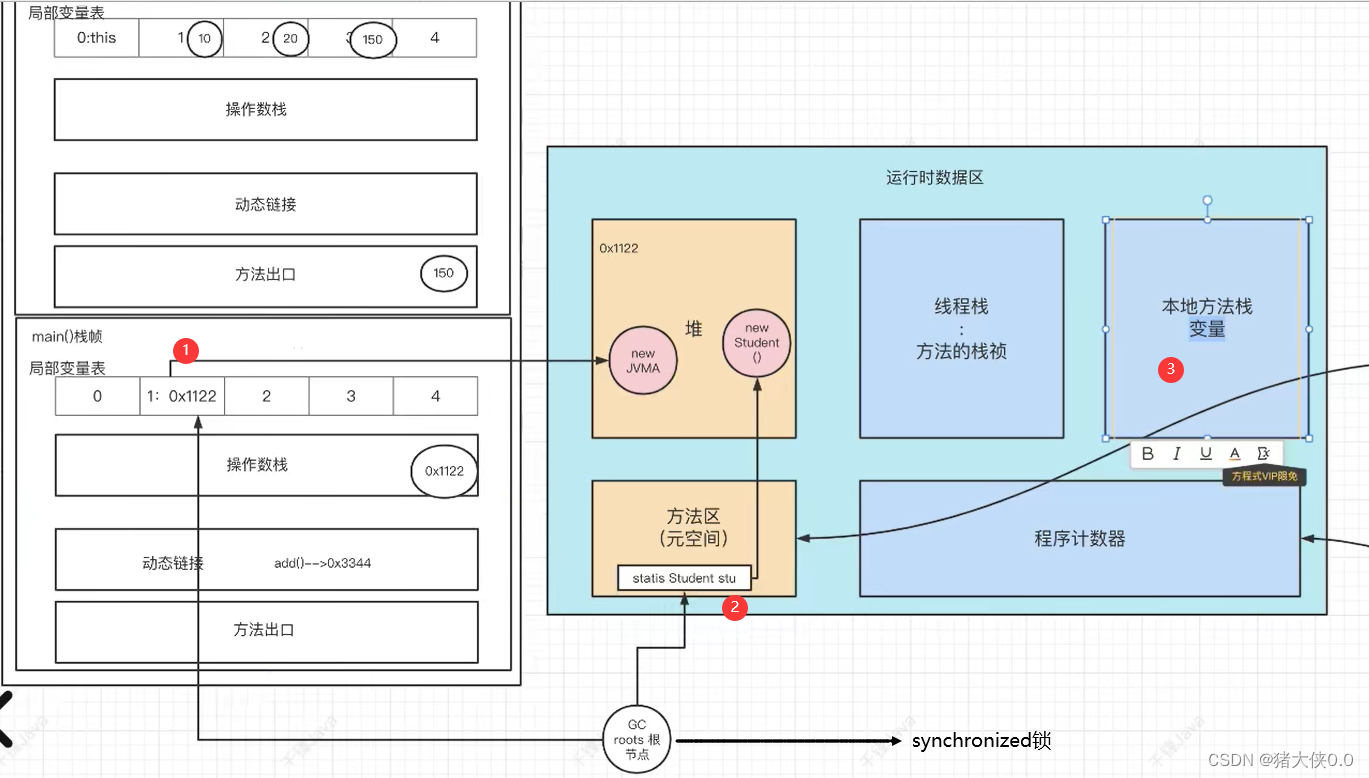Select the new JVMA circle
The image size is (1369, 778).
(643, 360)
